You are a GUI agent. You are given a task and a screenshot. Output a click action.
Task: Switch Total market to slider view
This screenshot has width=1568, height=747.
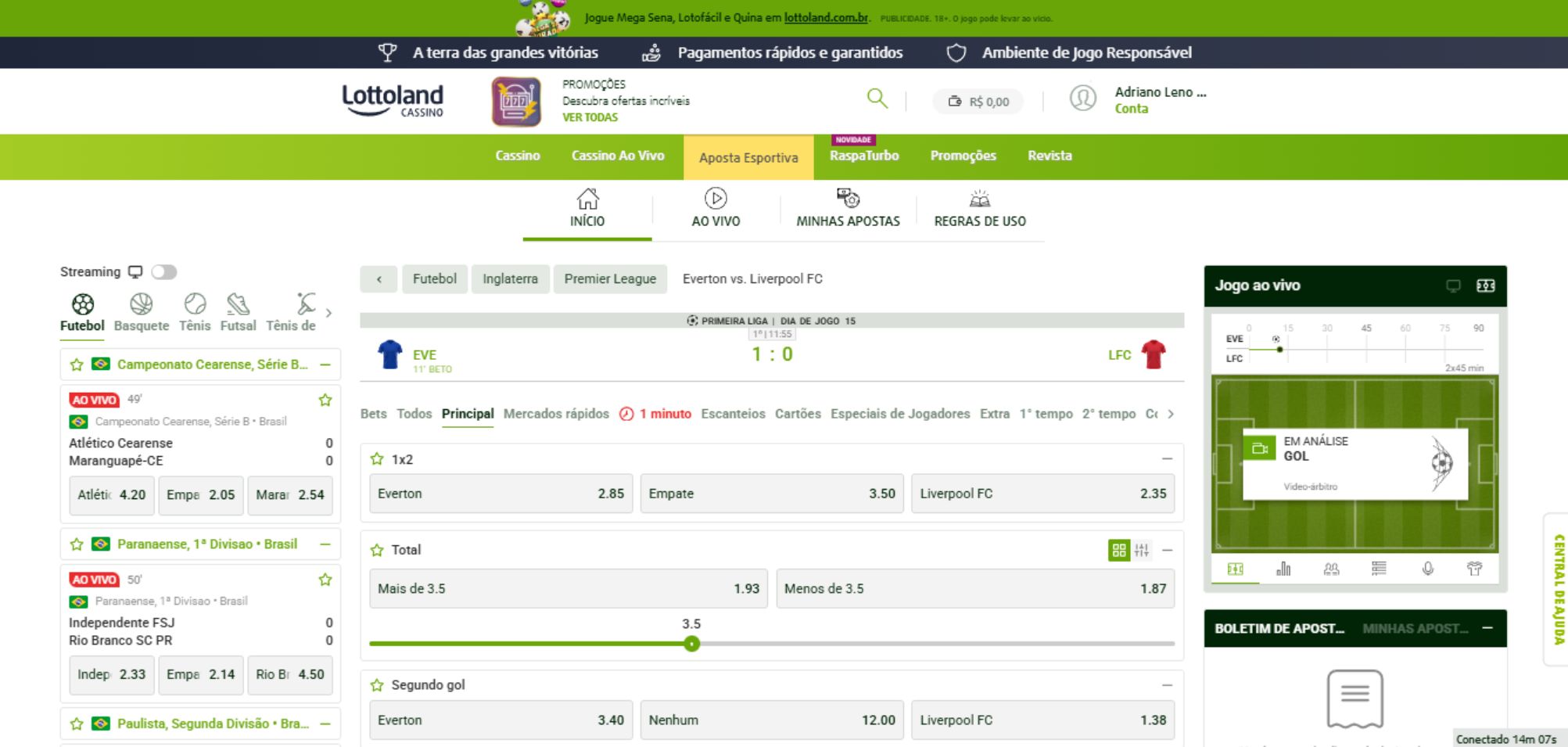pyautogui.click(x=1142, y=551)
